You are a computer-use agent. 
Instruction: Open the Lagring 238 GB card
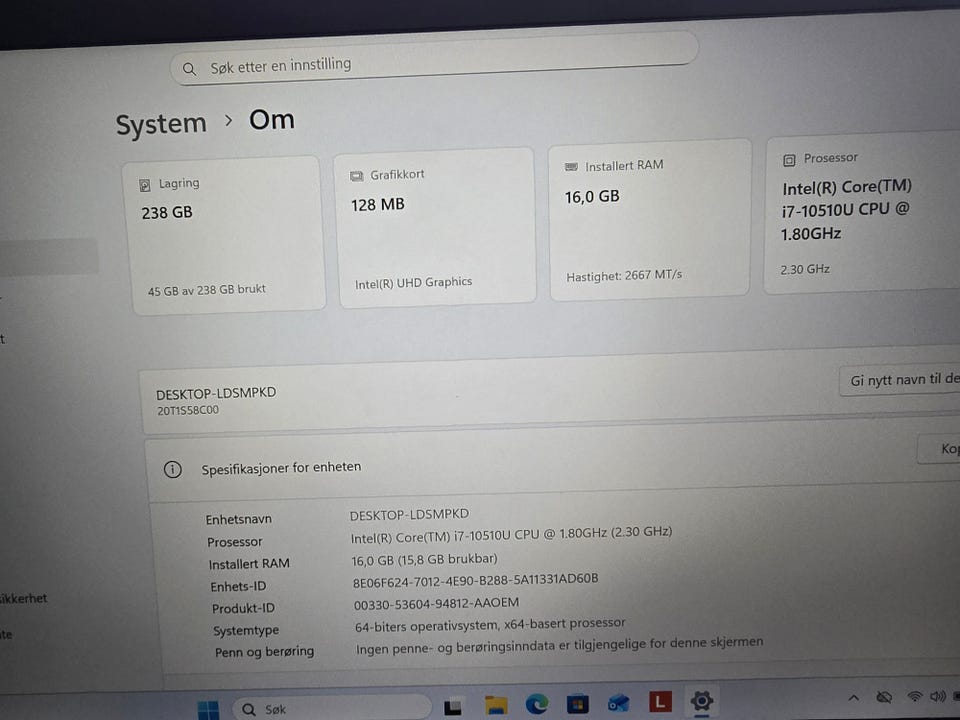click(x=227, y=236)
